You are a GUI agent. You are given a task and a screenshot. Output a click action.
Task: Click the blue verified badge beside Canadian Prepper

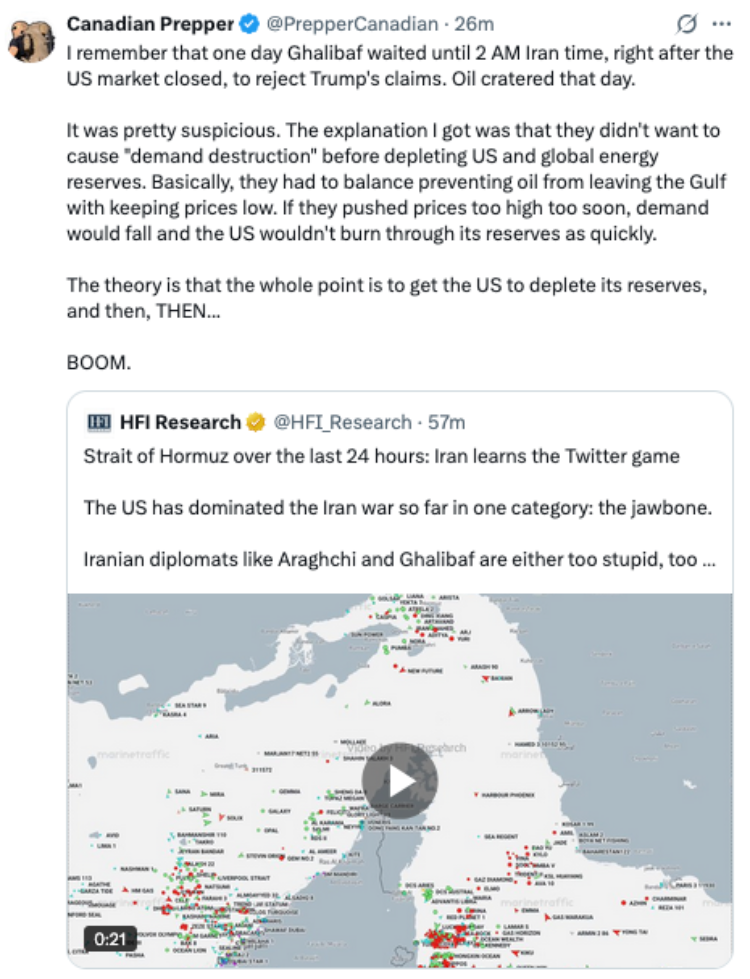coord(250,24)
